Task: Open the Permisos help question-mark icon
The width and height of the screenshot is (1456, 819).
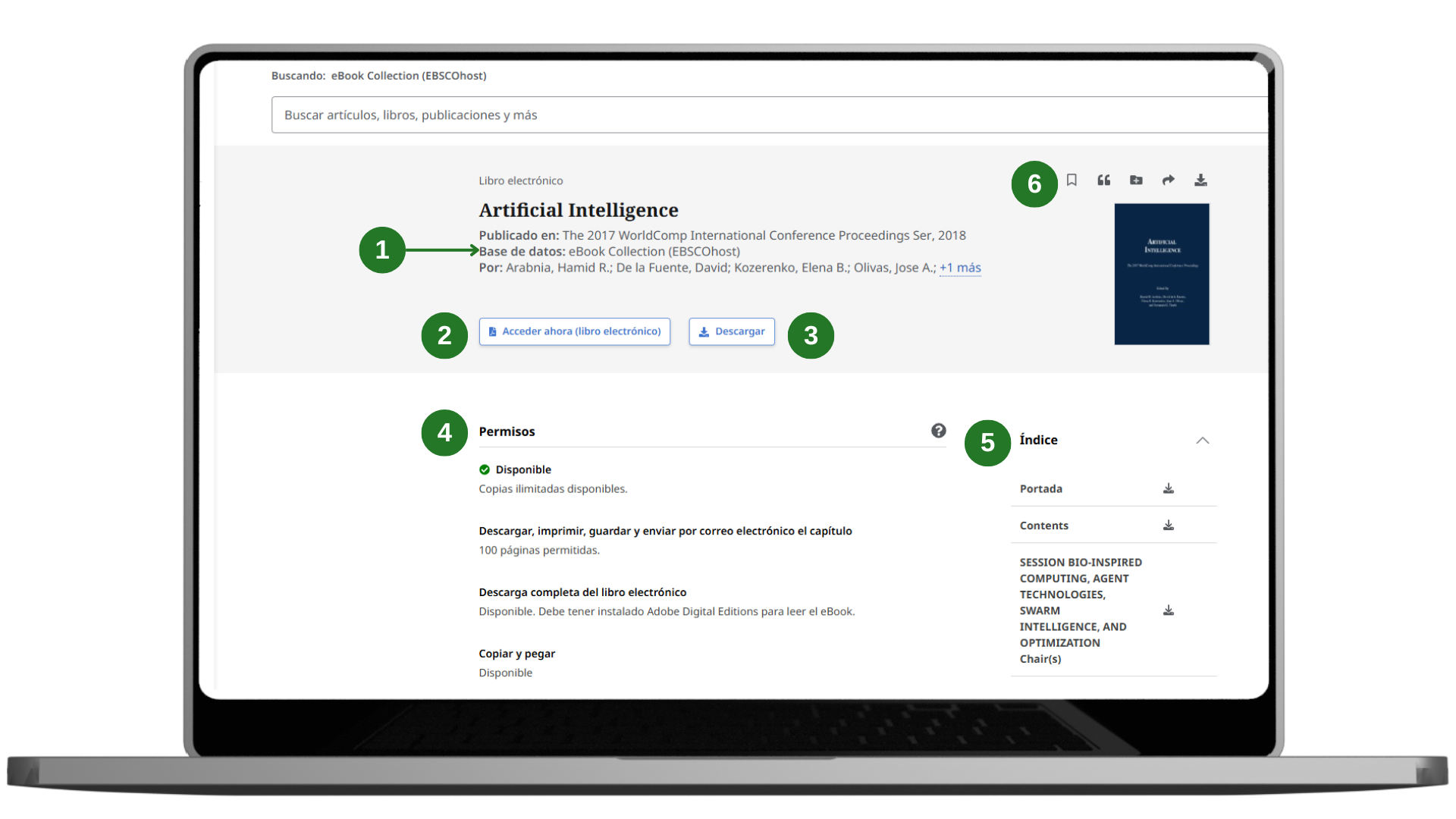Action: click(x=938, y=431)
